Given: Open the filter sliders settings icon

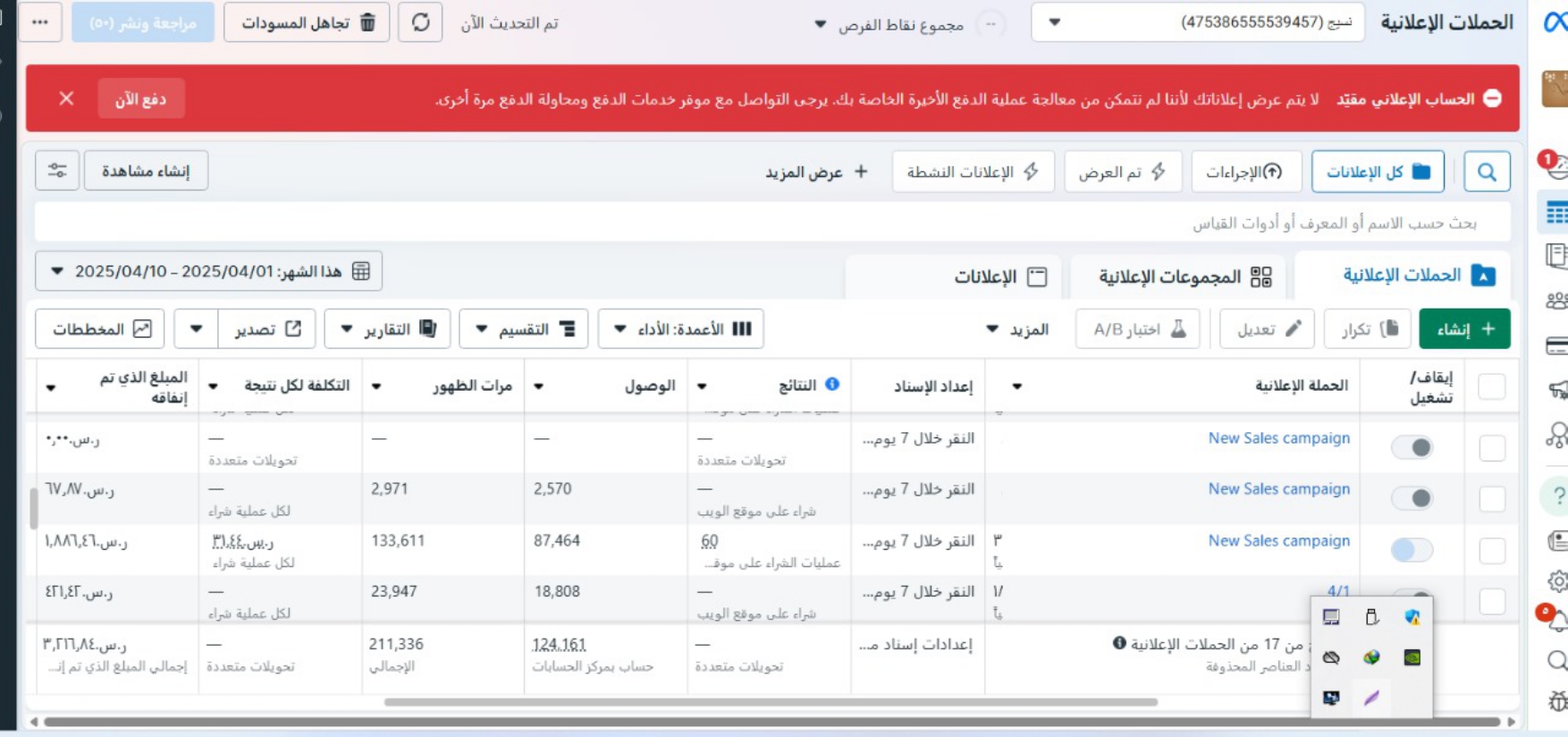Looking at the screenshot, I should 57,170.
